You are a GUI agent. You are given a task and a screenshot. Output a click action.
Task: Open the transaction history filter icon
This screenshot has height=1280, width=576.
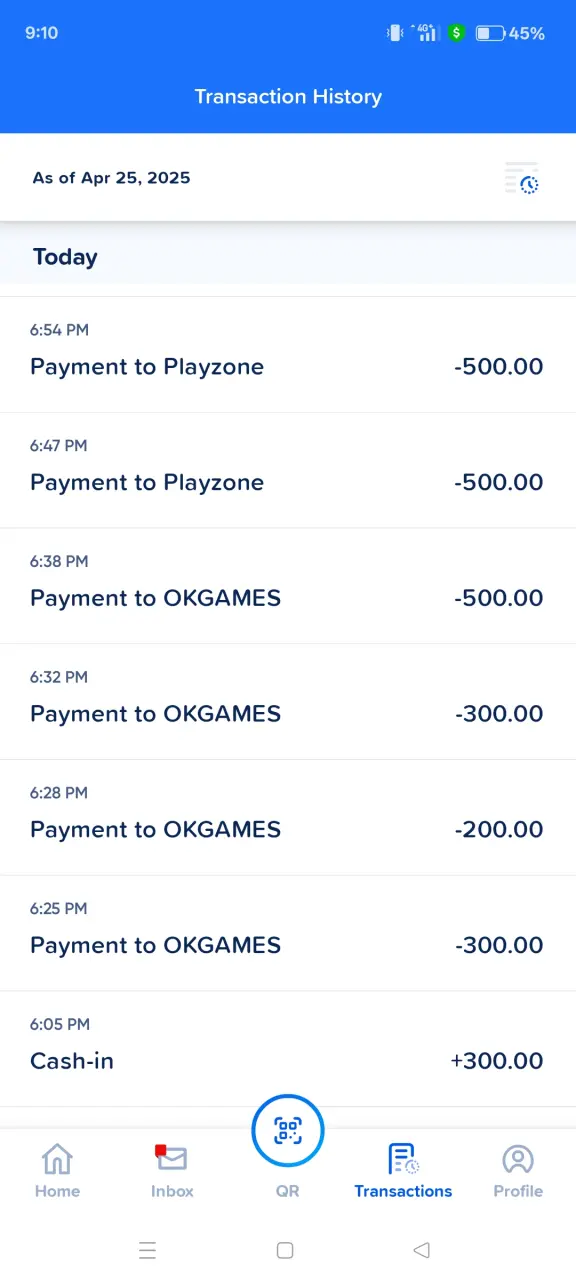pos(522,178)
